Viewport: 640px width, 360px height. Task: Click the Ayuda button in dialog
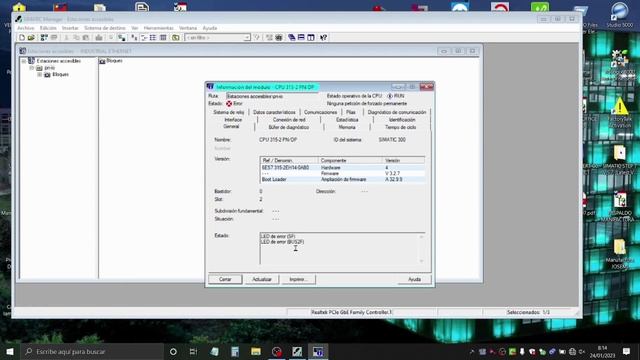[414, 280]
